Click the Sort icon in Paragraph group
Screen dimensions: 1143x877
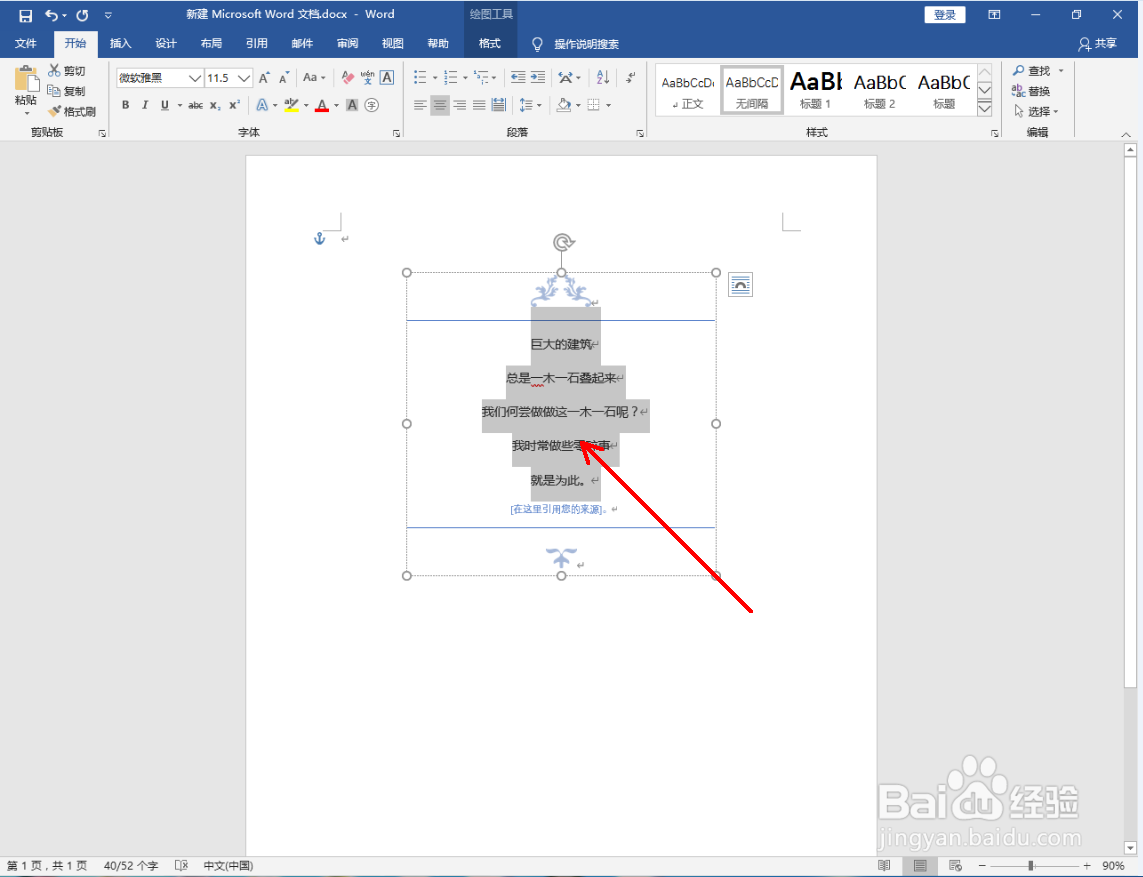tap(602, 77)
